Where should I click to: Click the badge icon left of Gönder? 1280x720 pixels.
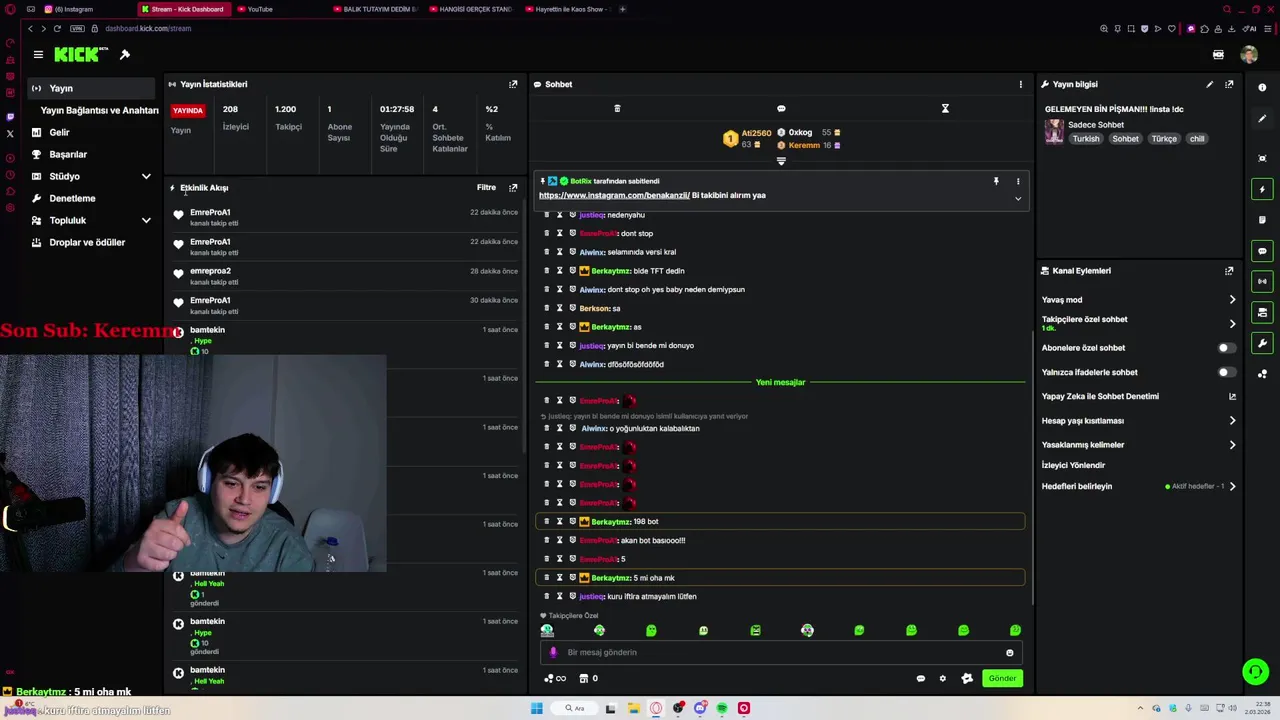(967, 678)
